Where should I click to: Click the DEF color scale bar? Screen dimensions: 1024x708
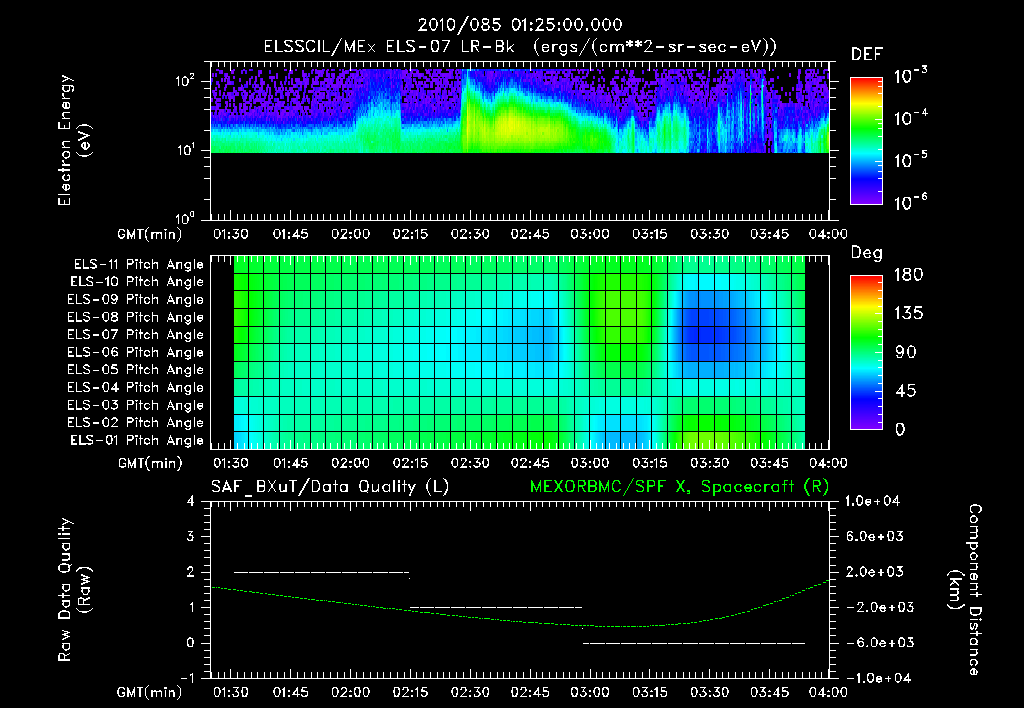(x=867, y=141)
